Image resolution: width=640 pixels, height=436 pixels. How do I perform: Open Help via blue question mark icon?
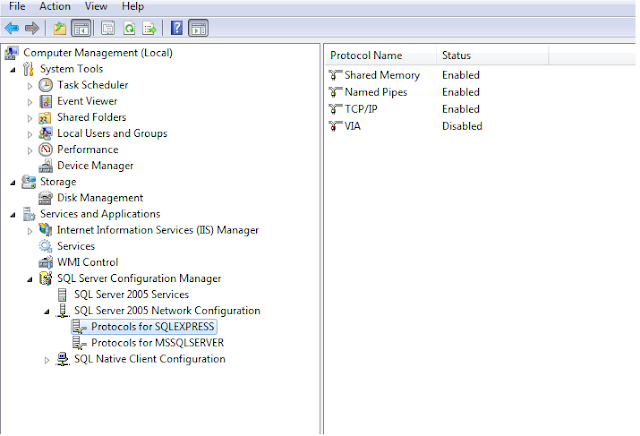coord(176,28)
